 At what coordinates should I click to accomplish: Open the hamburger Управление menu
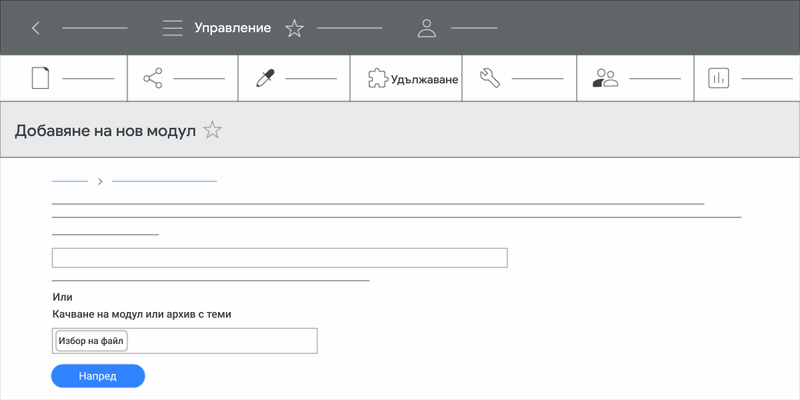172,28
